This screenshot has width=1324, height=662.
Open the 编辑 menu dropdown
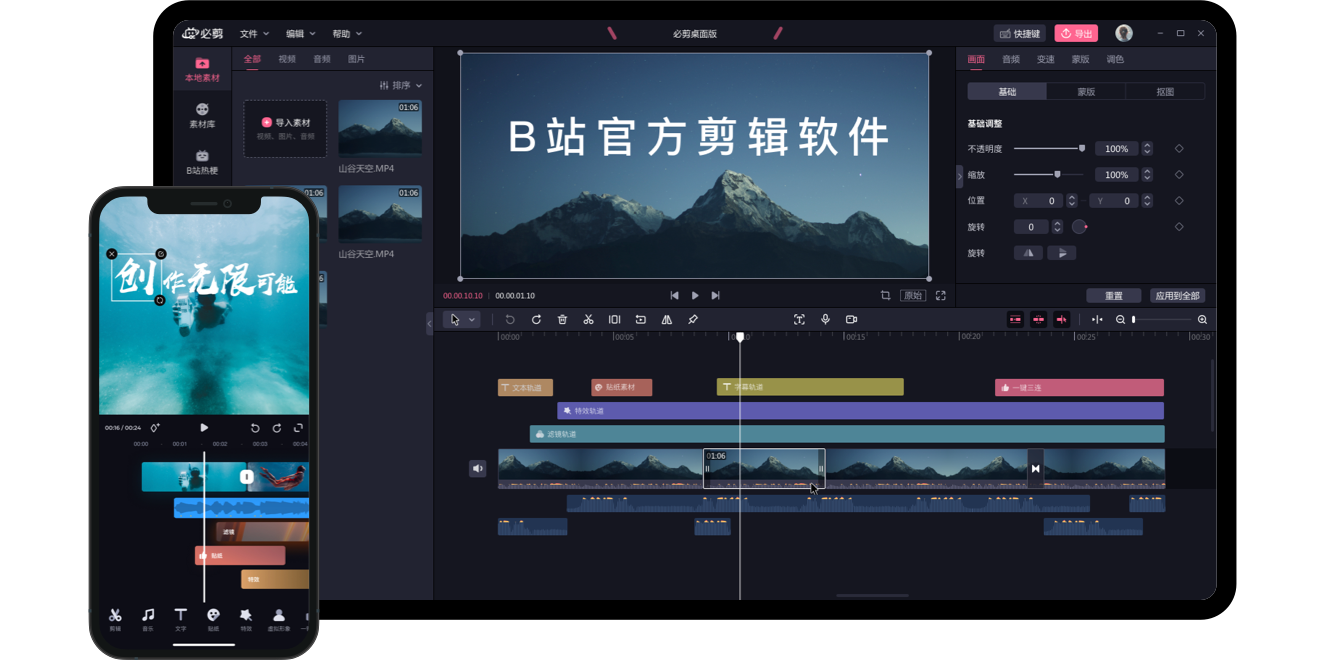pyautogui.click(x=300, y=34)
